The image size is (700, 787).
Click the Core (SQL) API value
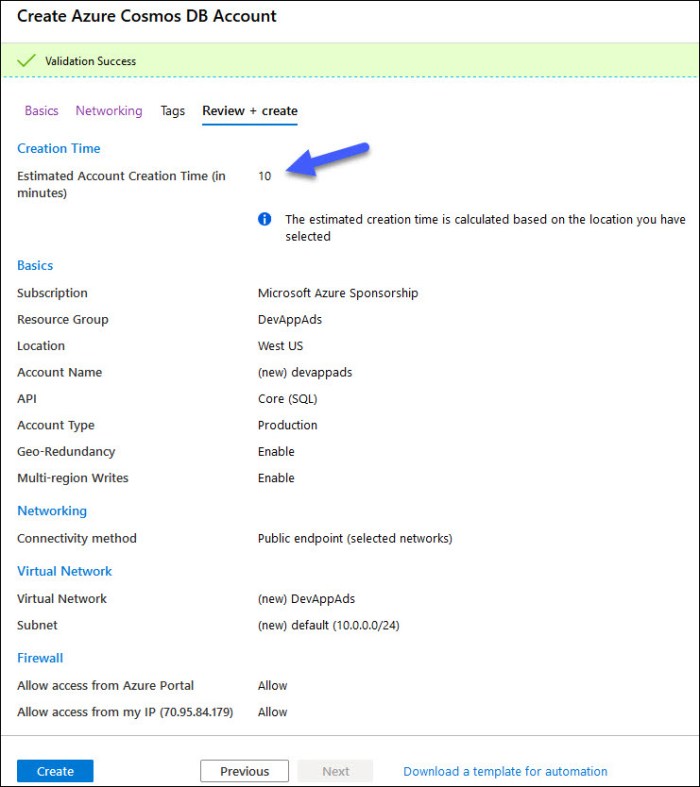coord(288,399)
